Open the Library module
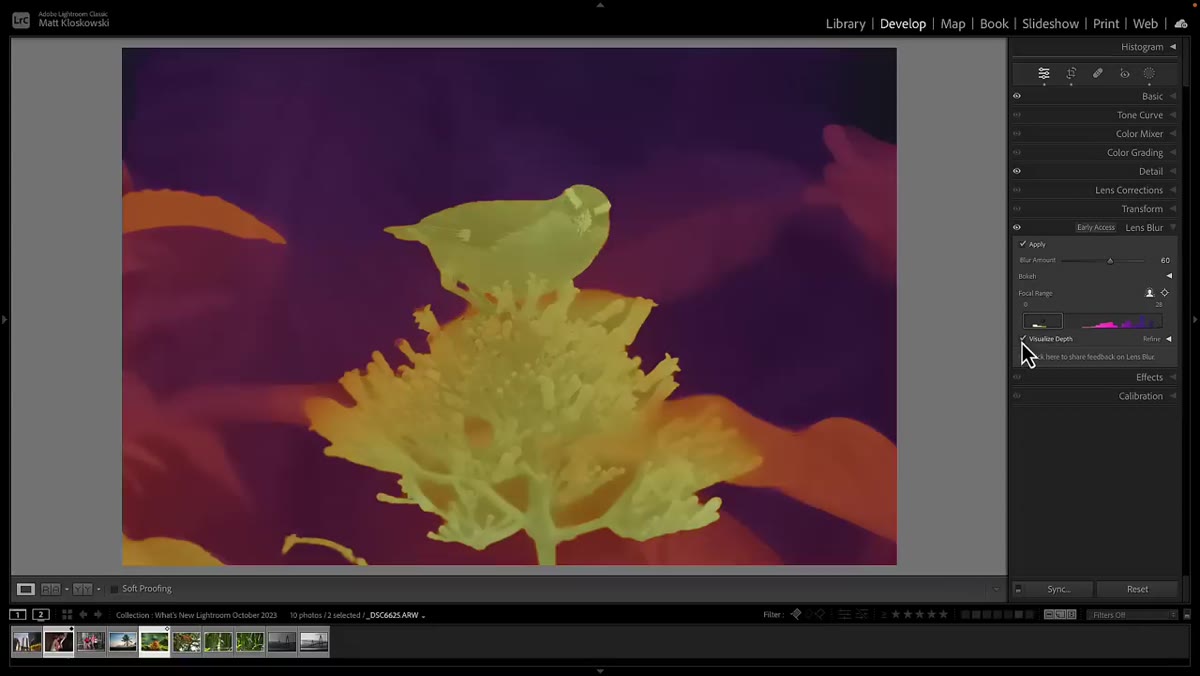This screenshot has height=676, width=1200. point(845,23)
